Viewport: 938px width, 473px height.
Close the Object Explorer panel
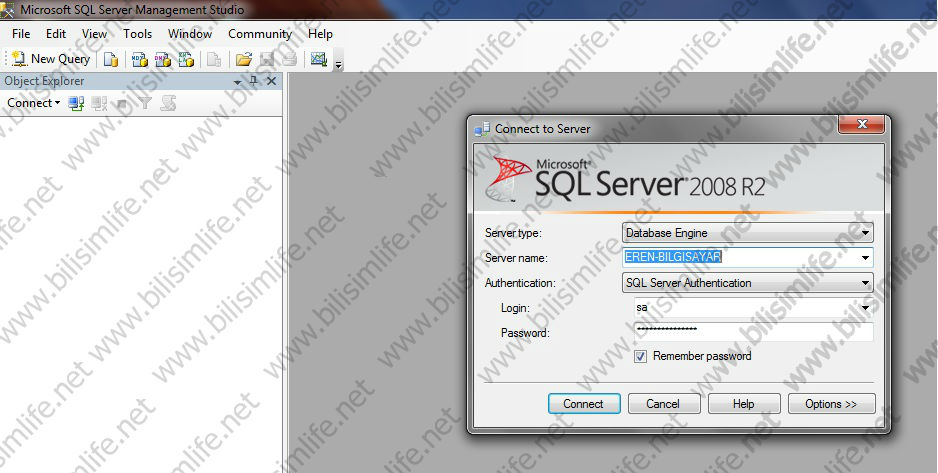[271, 81]
